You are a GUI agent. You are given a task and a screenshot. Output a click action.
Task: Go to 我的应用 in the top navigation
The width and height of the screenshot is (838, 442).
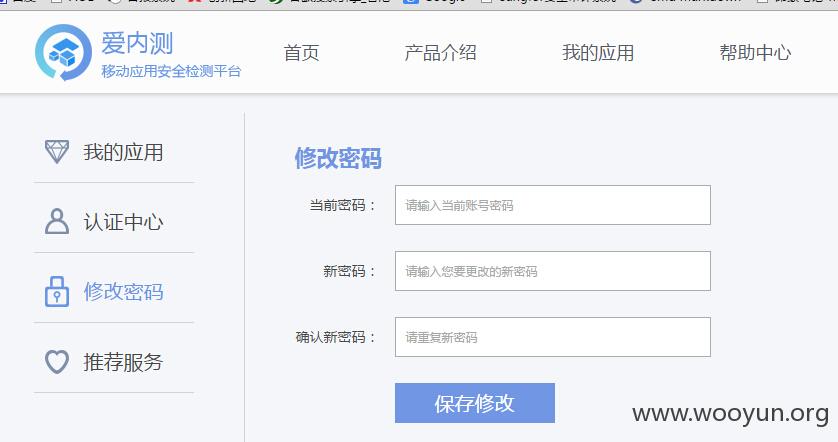[x=598, y=53]
